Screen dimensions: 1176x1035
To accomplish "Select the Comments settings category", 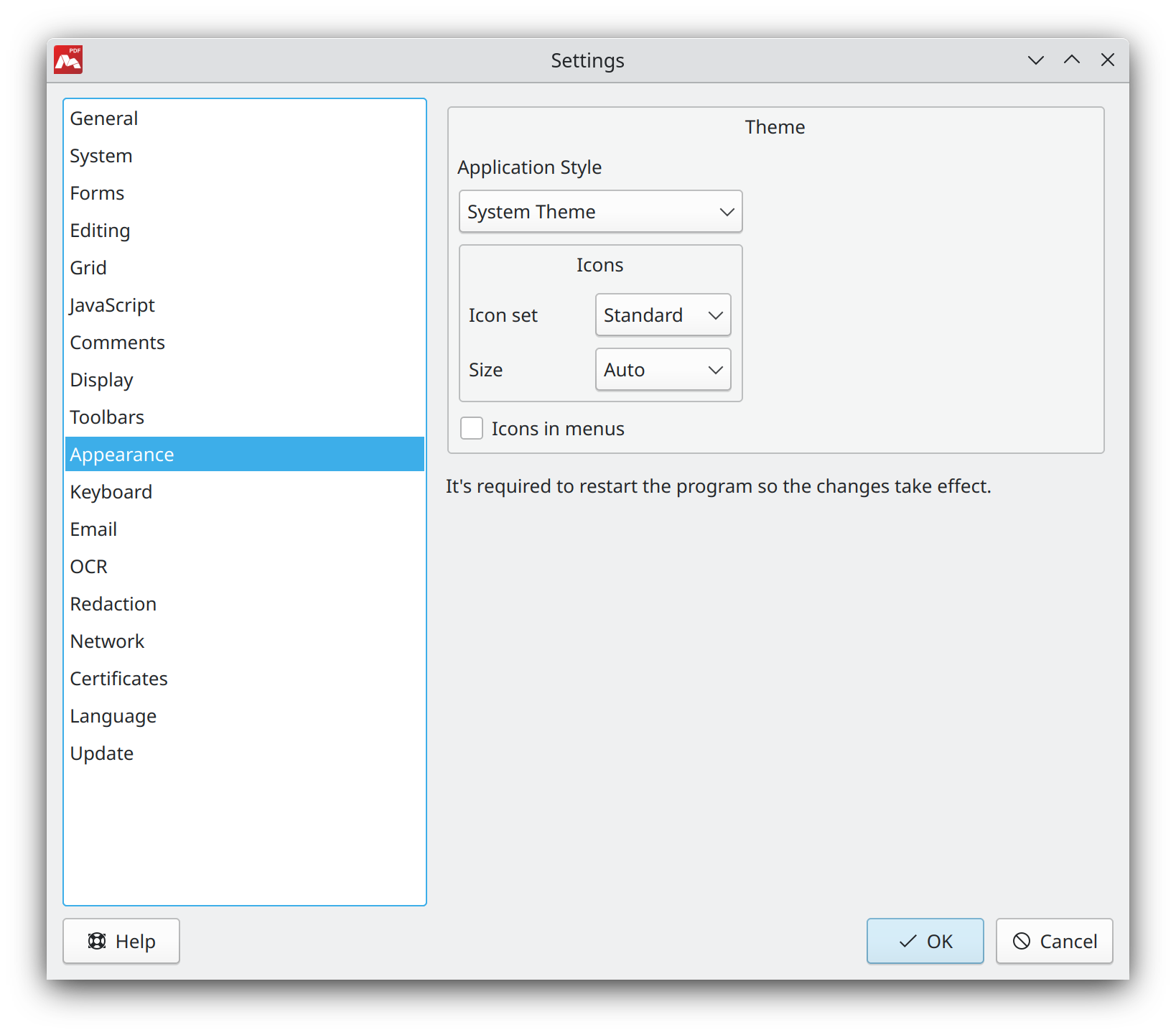I will coord(245,342).
